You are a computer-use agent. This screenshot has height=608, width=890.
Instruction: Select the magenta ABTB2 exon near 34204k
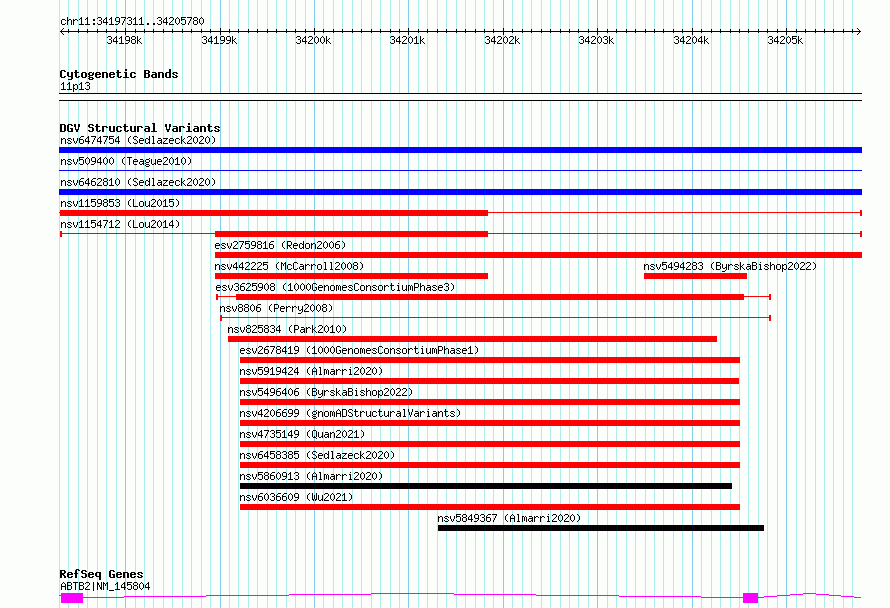coord(750,598)
